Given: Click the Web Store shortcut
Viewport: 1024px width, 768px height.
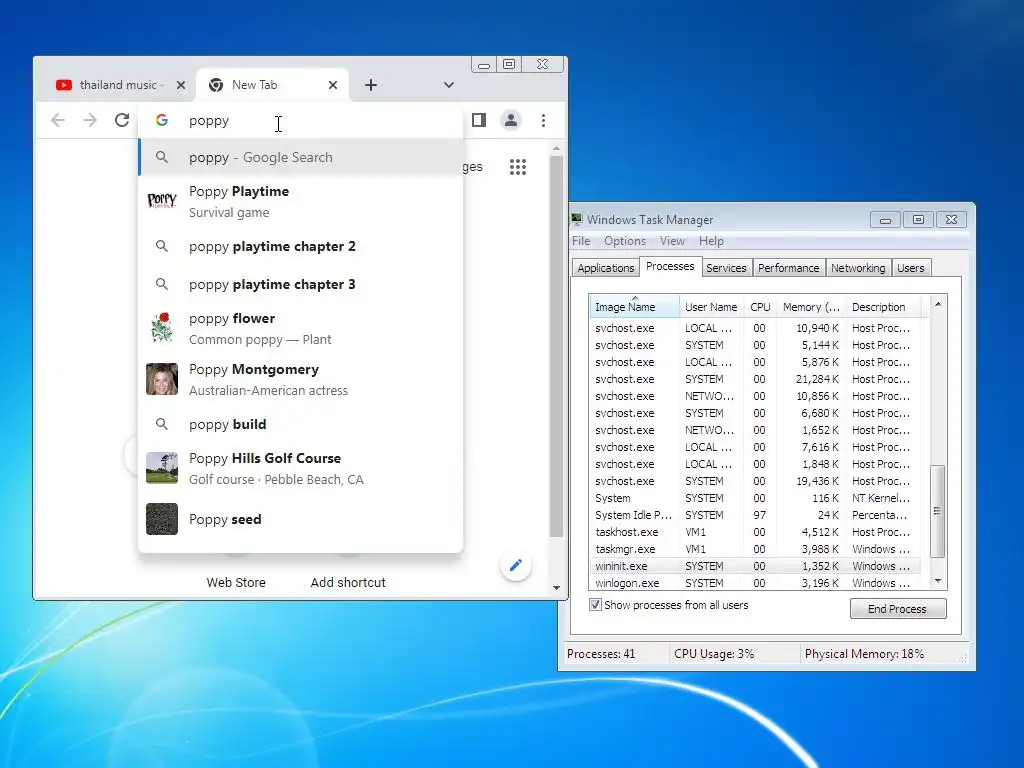Looking at the screenshot, I should click(x=236, y=583).
